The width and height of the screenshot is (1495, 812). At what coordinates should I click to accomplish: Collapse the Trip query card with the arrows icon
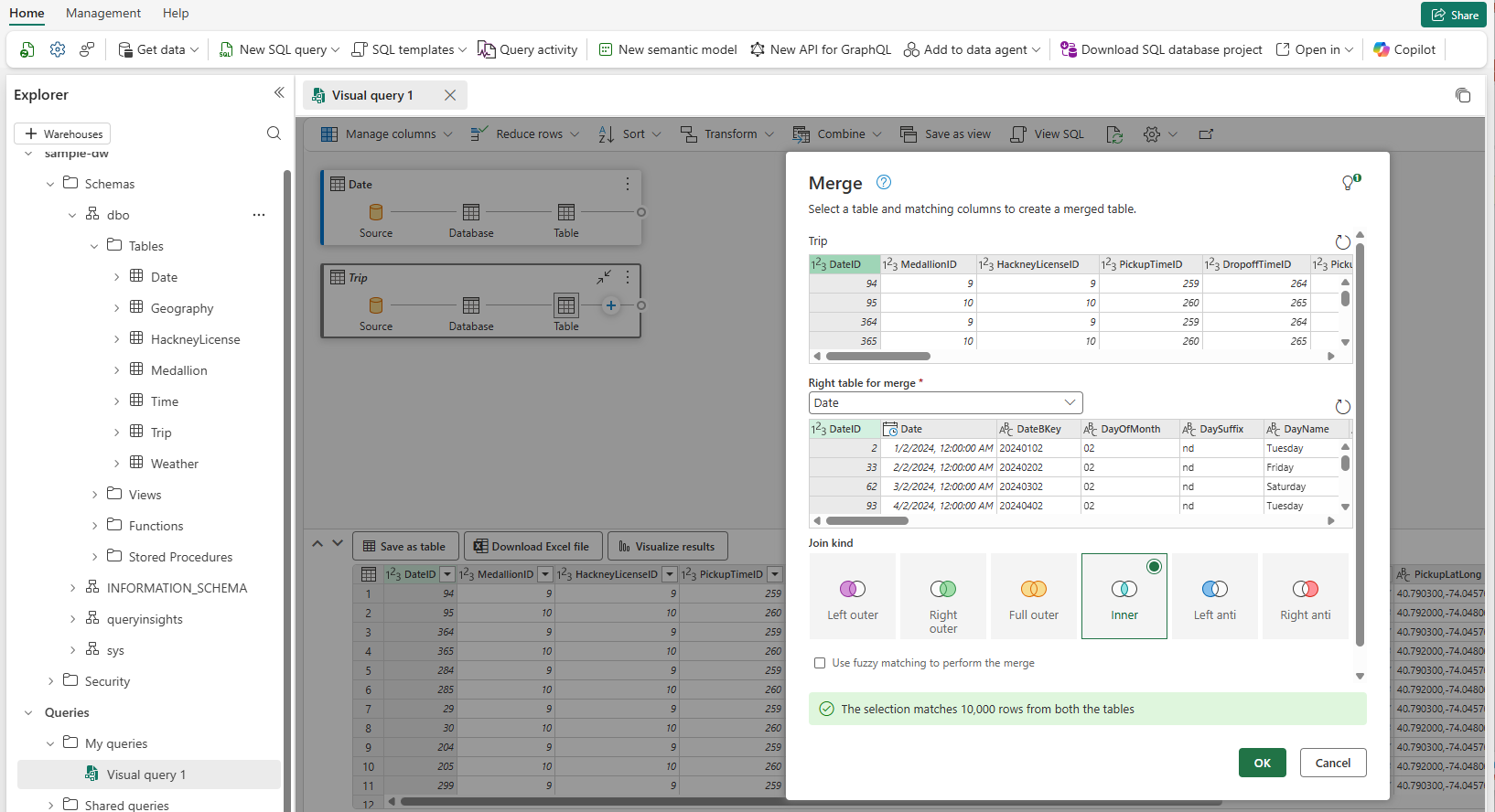pyautogui.click(x=604, y=277)
